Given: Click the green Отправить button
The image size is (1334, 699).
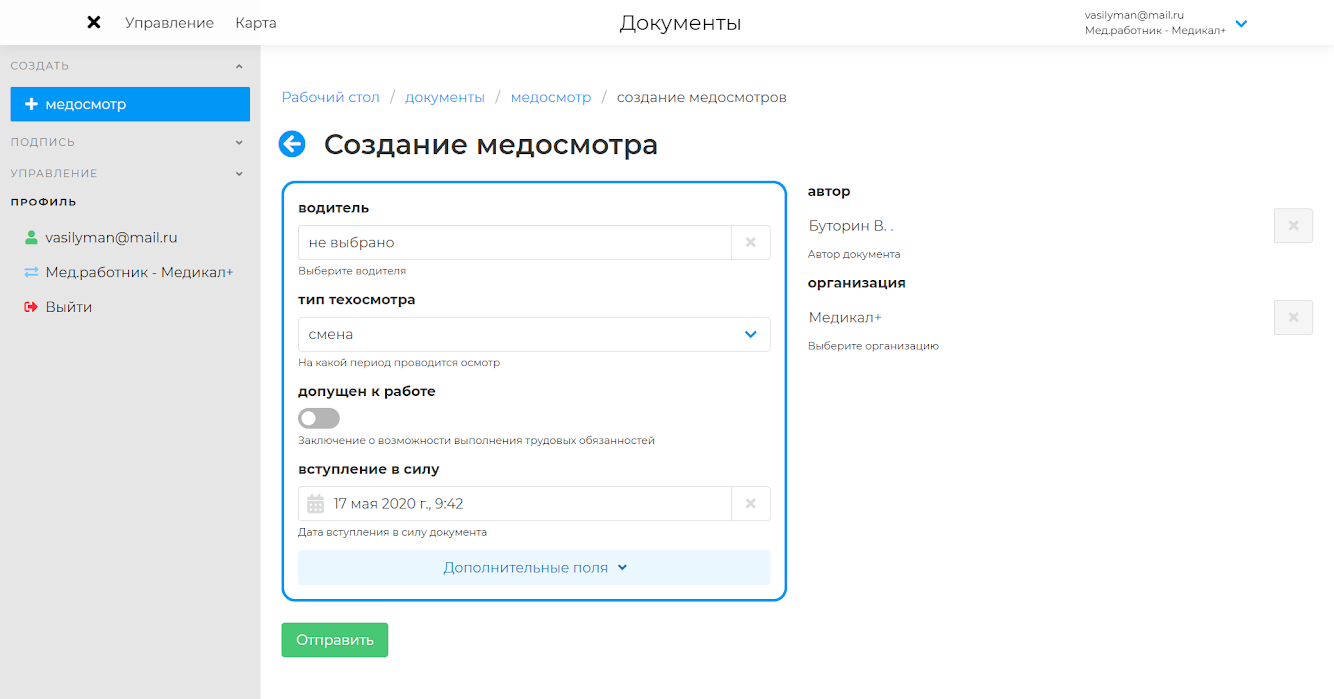Looking at the screenshot, I should pyautogui.click(x=335, y=640).
